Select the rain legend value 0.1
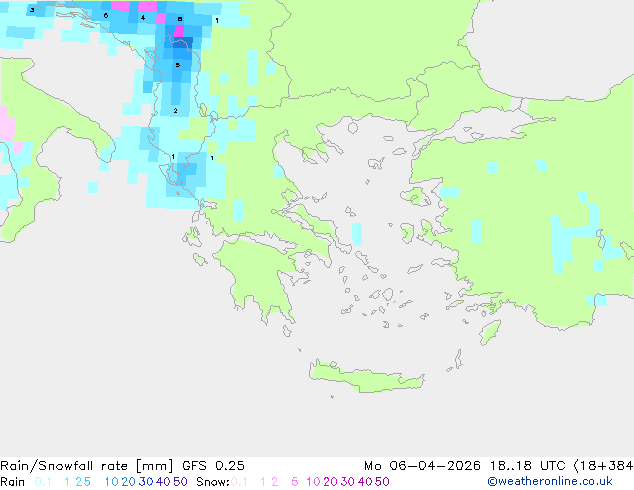The width and height of the screenshot is (634, 490). click(x=43, y=482)
